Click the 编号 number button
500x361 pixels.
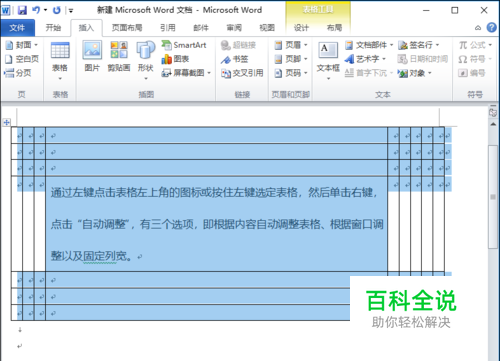[x=472, y=73]
